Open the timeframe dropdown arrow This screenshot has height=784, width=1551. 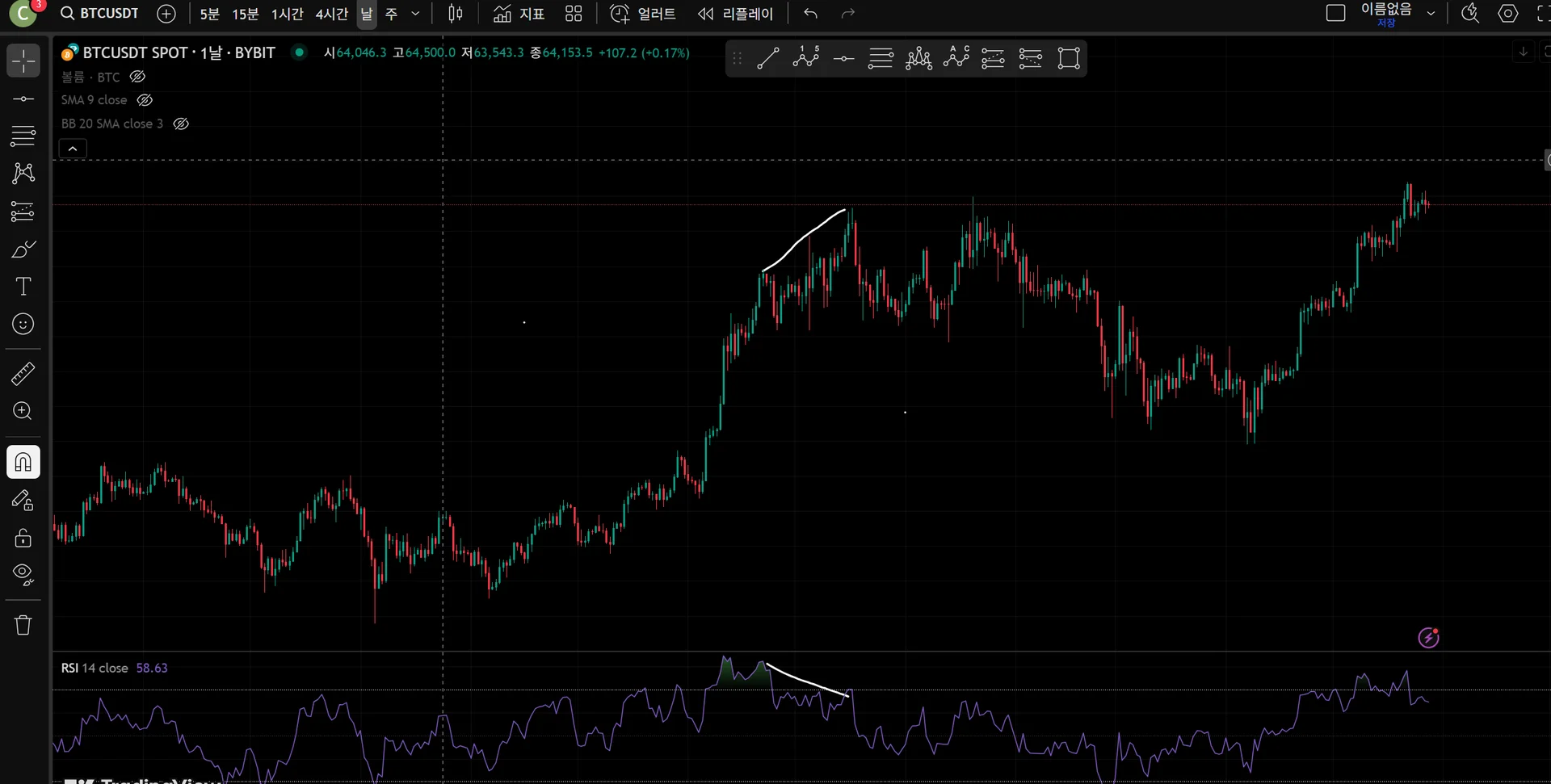click(x=415, y=14)
